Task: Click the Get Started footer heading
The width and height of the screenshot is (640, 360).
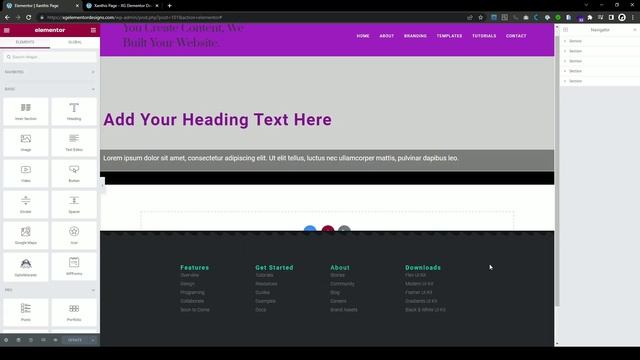Action: (274, 268)
